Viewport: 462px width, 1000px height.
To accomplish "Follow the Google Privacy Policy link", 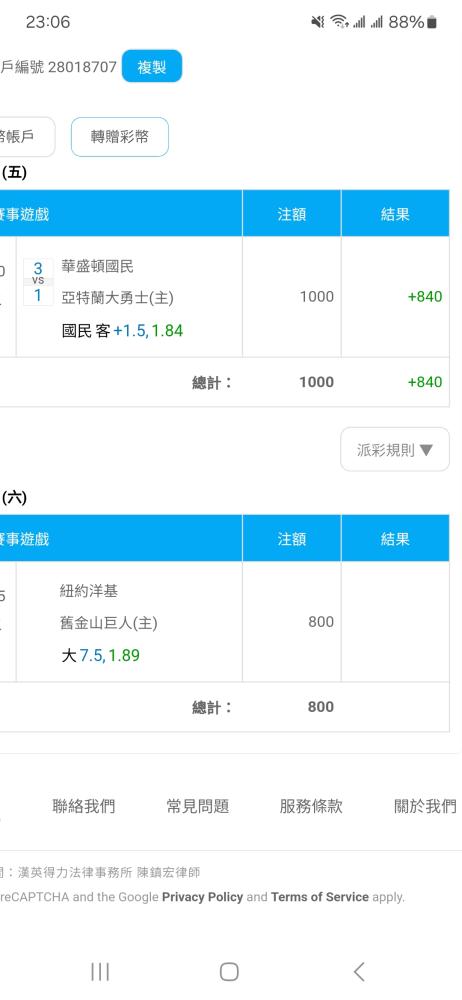I will (202, 897).
